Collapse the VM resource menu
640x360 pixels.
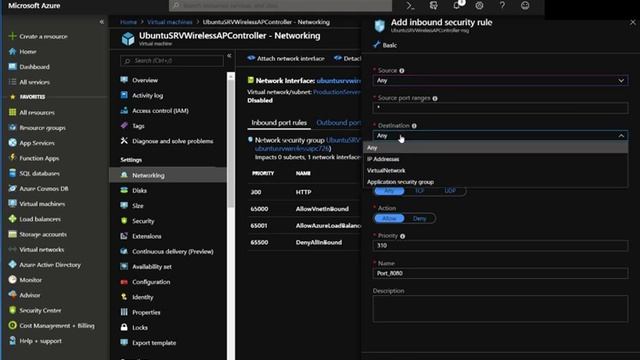click(x=229, y=56)
